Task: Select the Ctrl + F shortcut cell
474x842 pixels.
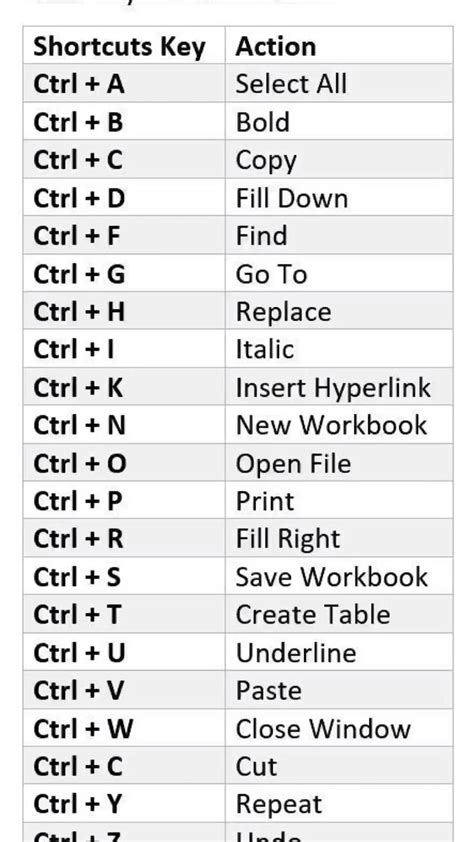Action: click(x=124, y=235)
